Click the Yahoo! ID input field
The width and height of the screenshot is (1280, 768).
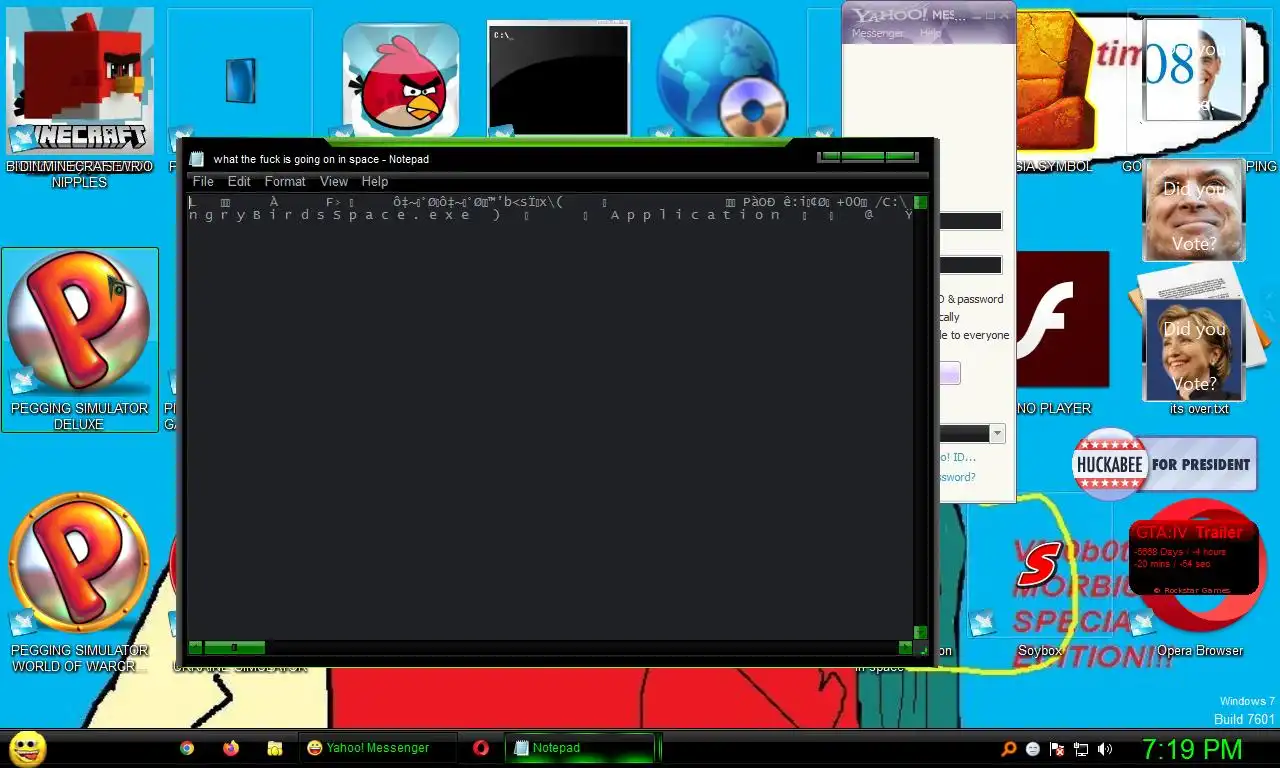tap(970, 221)
